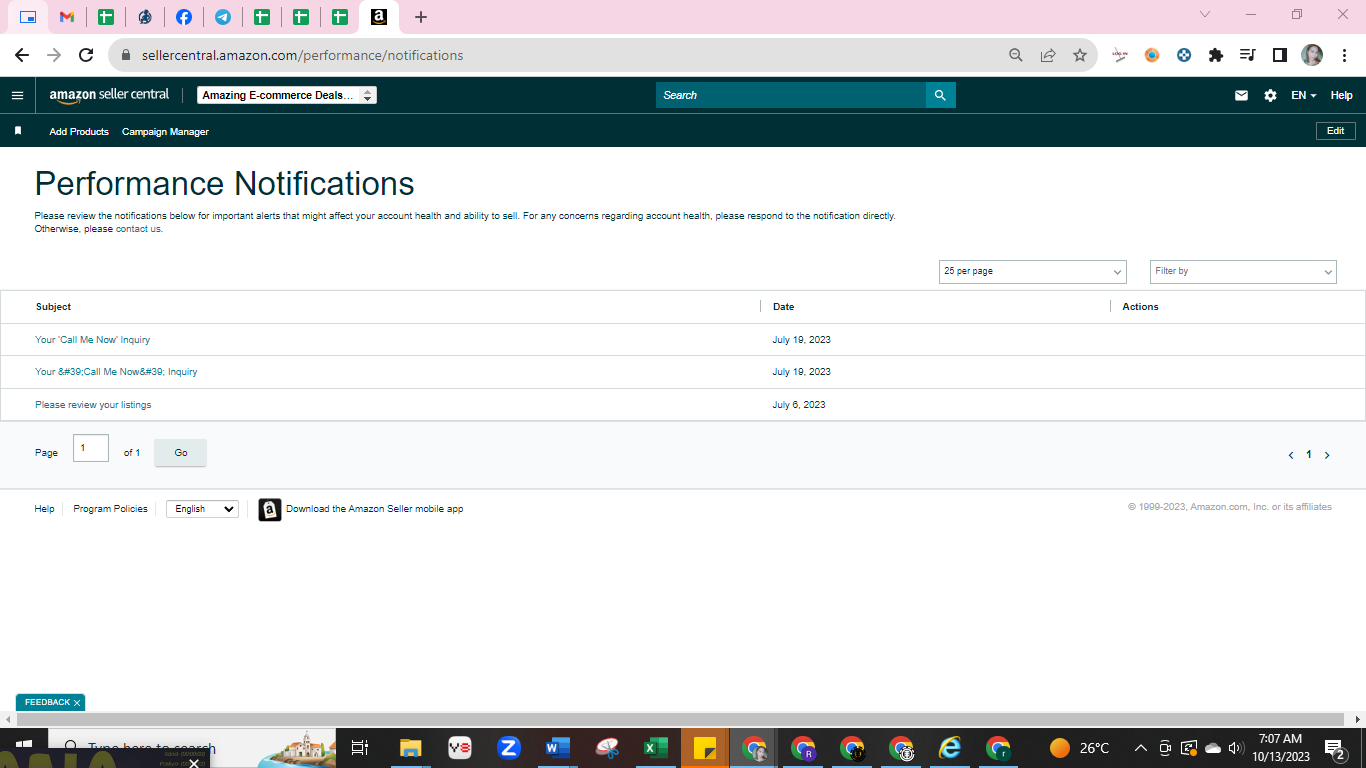
Task: Switch to the Gmail tab
Action: (66, 17)
